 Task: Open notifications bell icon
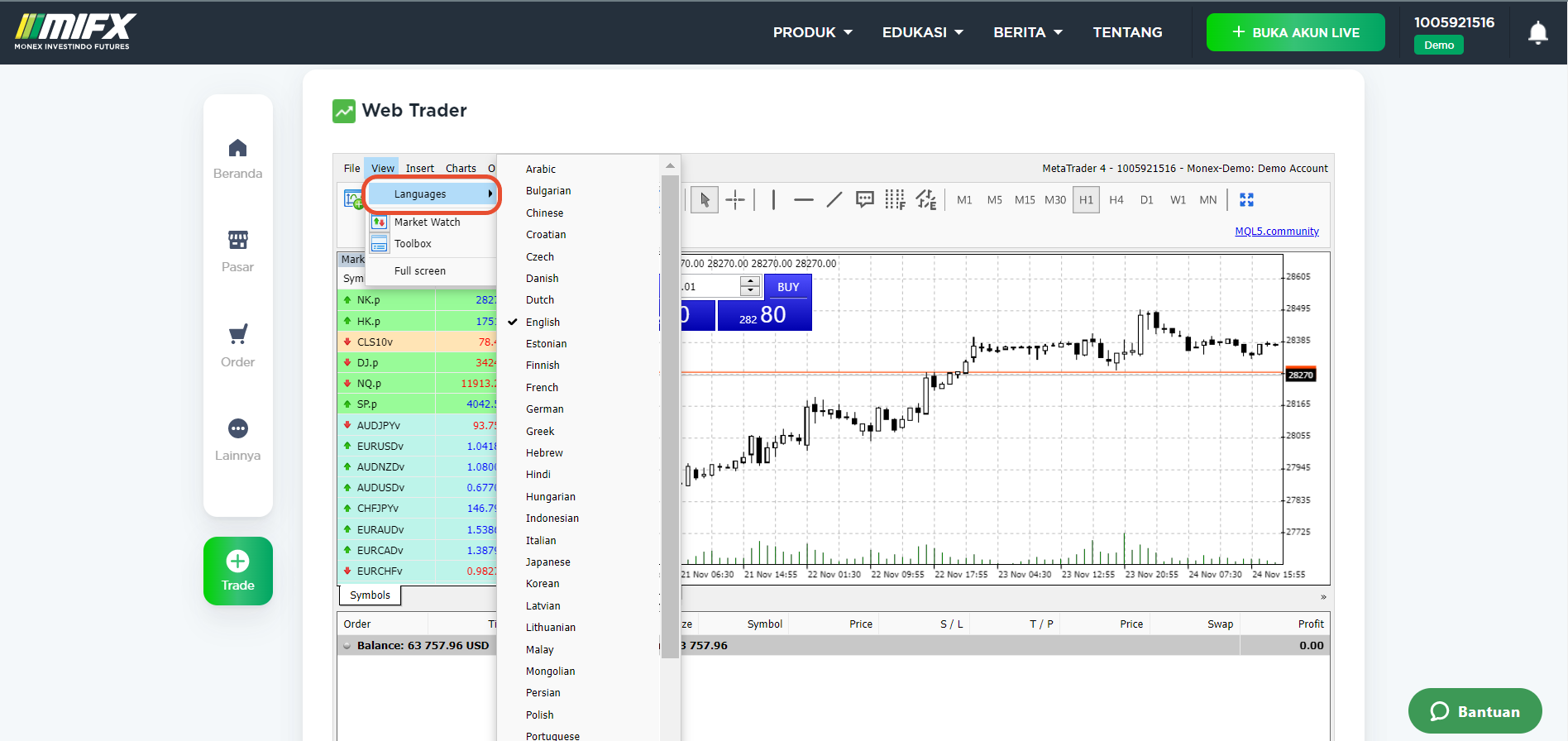click(x=1538, y=32)
